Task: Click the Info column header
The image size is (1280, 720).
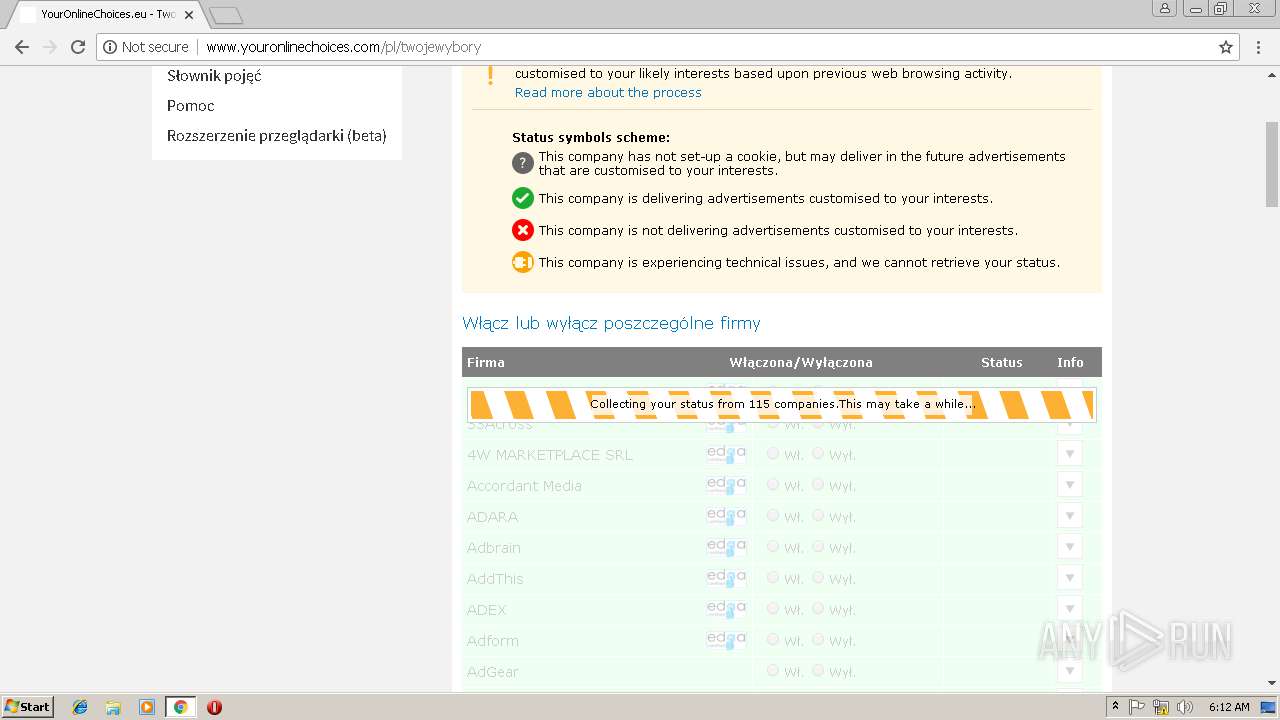Action: click(x=1070, y=362)
